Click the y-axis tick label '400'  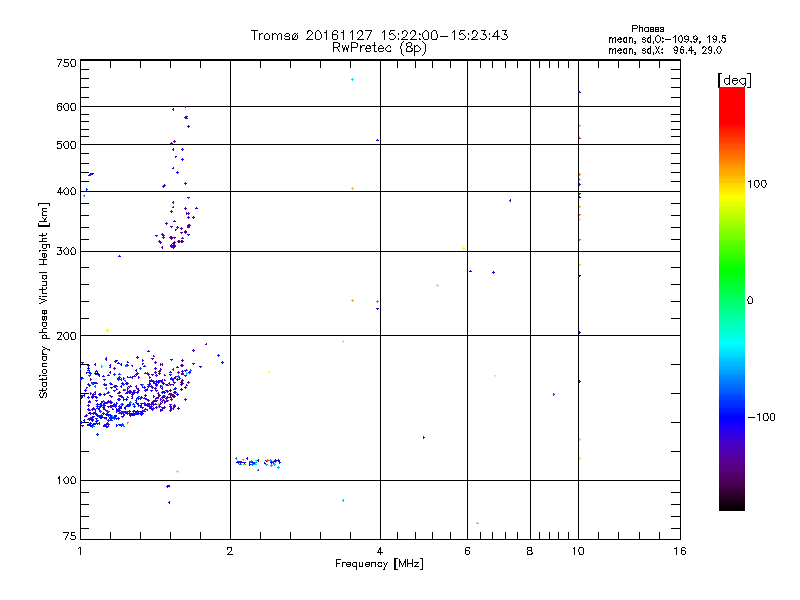coord(66,191)
